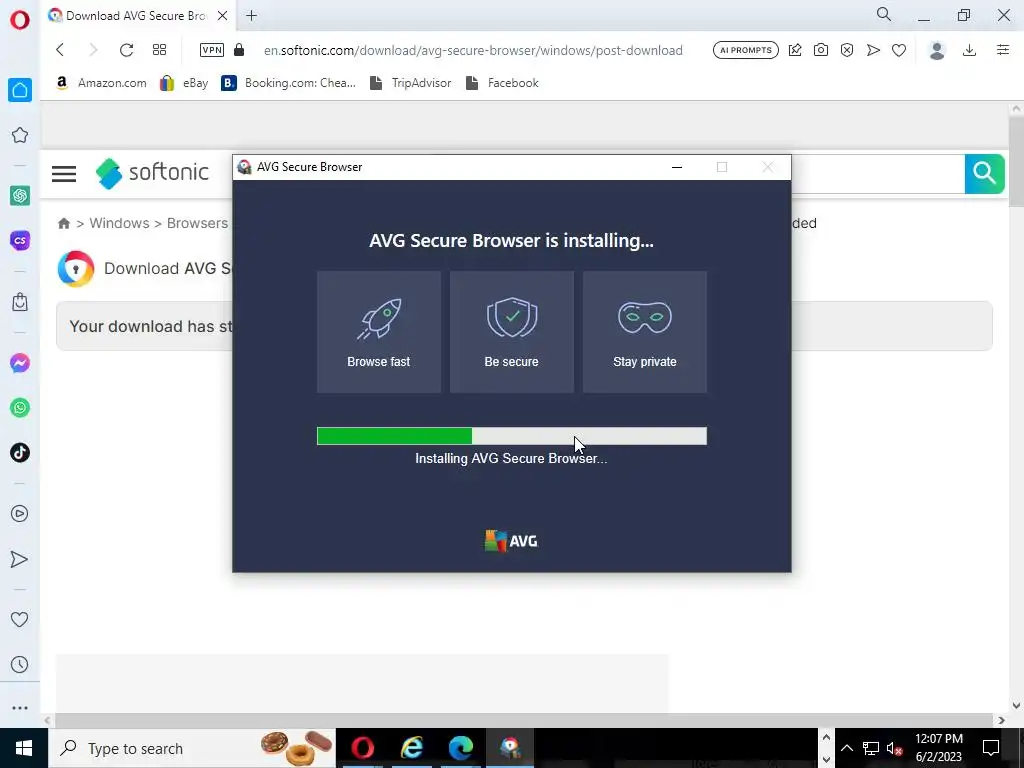Screen dimensions: 1024x768
Task: Open the Facebook bookmark
Action: pyautogui.click(x=502, y=83)
